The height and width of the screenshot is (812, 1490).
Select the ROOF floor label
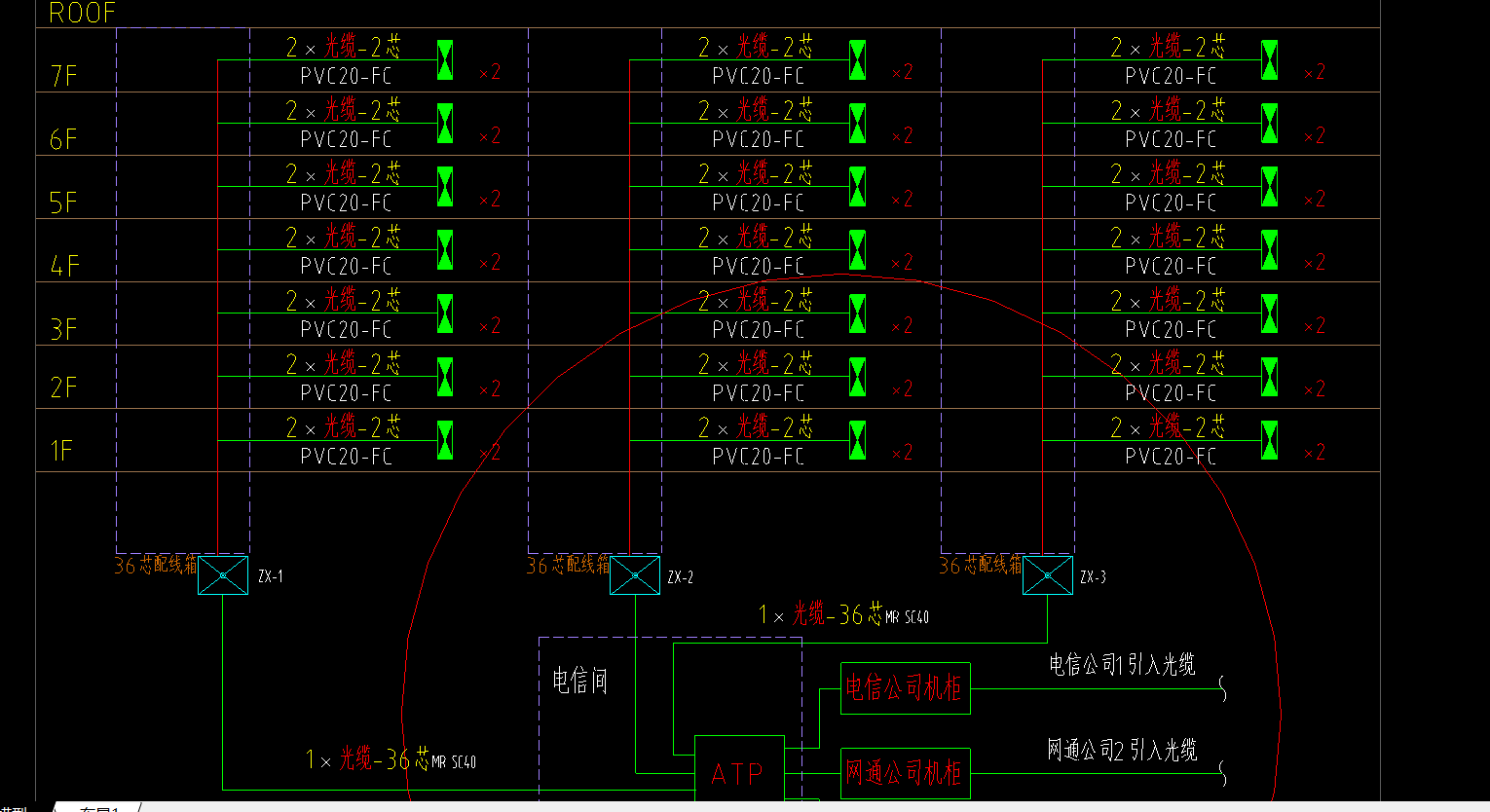[x=82, y=13]
